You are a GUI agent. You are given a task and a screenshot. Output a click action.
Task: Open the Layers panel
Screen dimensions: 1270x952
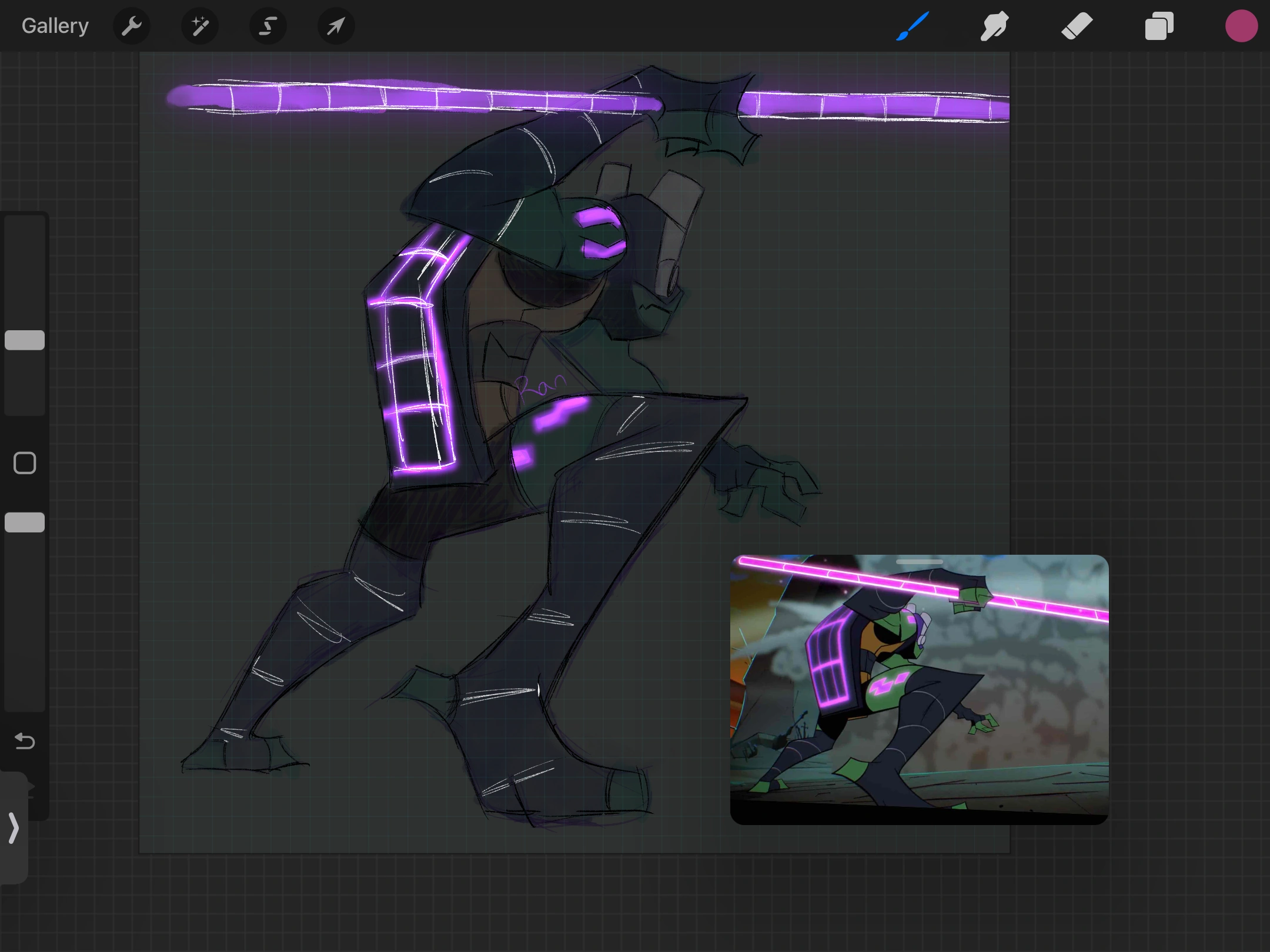pos(1159,26)
